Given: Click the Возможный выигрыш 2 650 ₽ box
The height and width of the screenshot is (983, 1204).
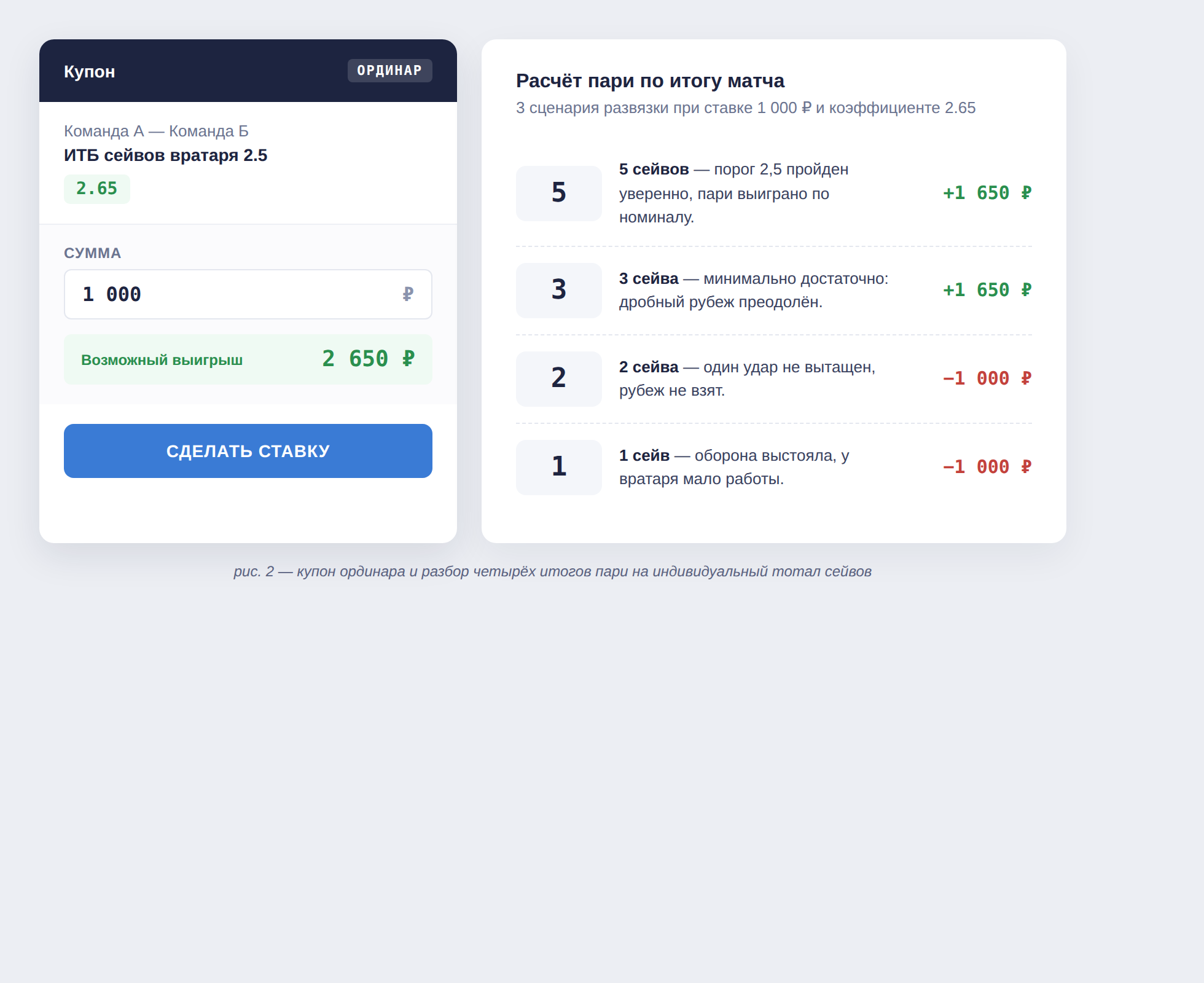Looking at the screenshot, I should pyautogui.click(x=248, y=359).
